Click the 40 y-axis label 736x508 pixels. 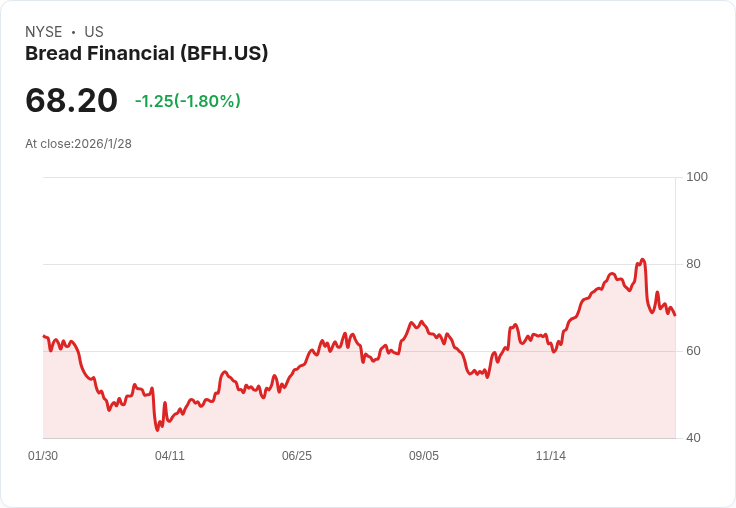point(693,438)
